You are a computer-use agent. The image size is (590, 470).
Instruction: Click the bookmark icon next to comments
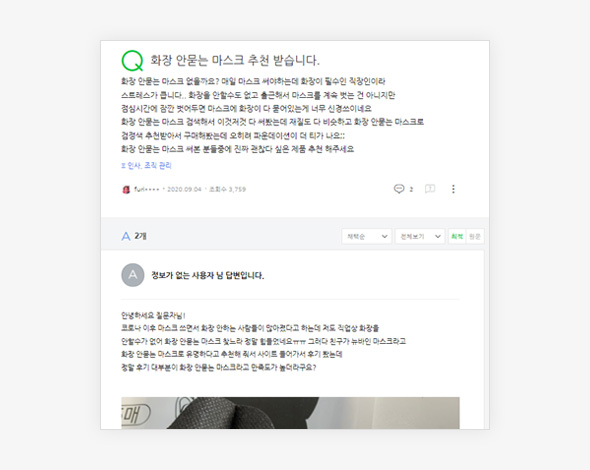430,189
